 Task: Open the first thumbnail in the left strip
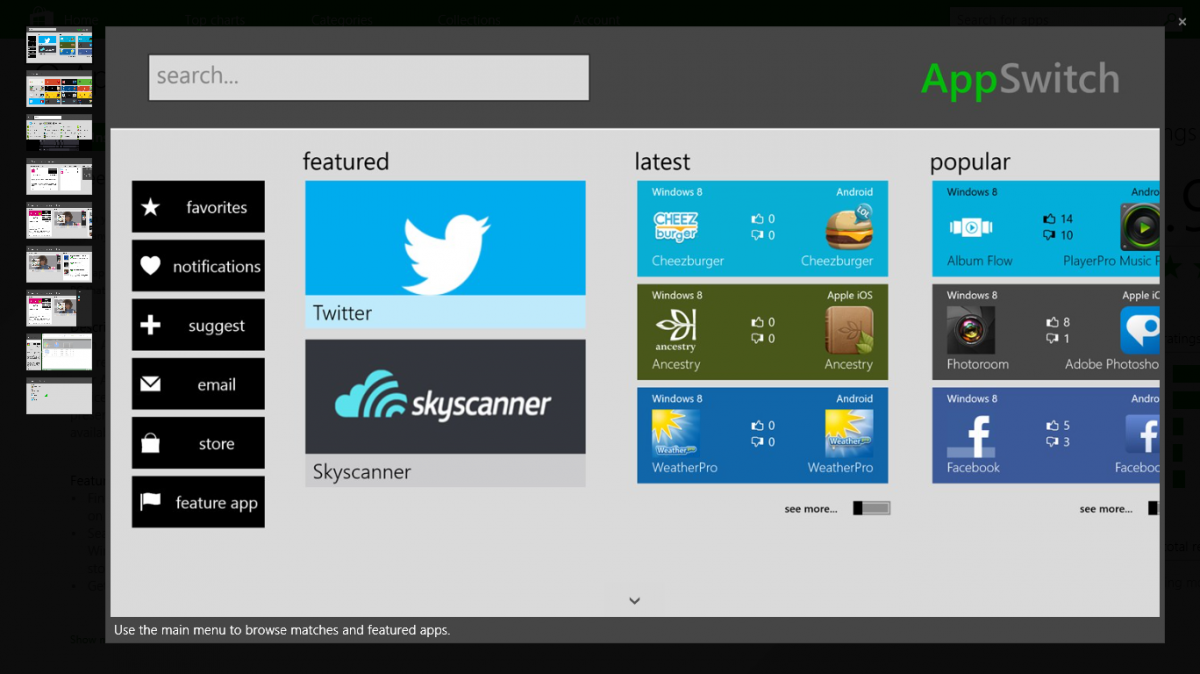[59, 46]
